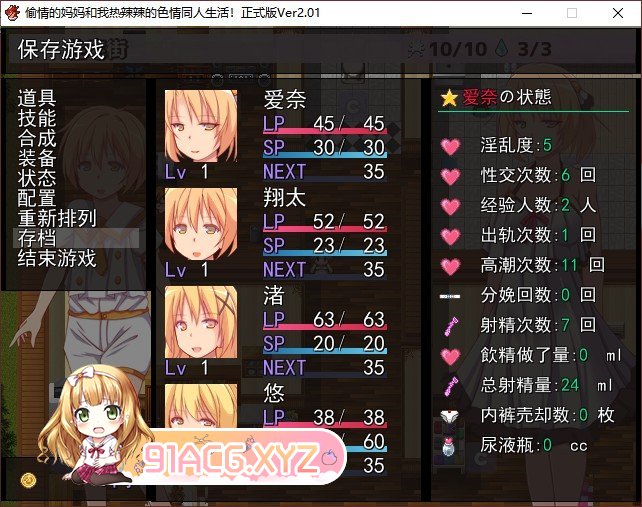Open the 道具 items menu
This screenshot has height=507, width=642.
[x=37, y=98]
